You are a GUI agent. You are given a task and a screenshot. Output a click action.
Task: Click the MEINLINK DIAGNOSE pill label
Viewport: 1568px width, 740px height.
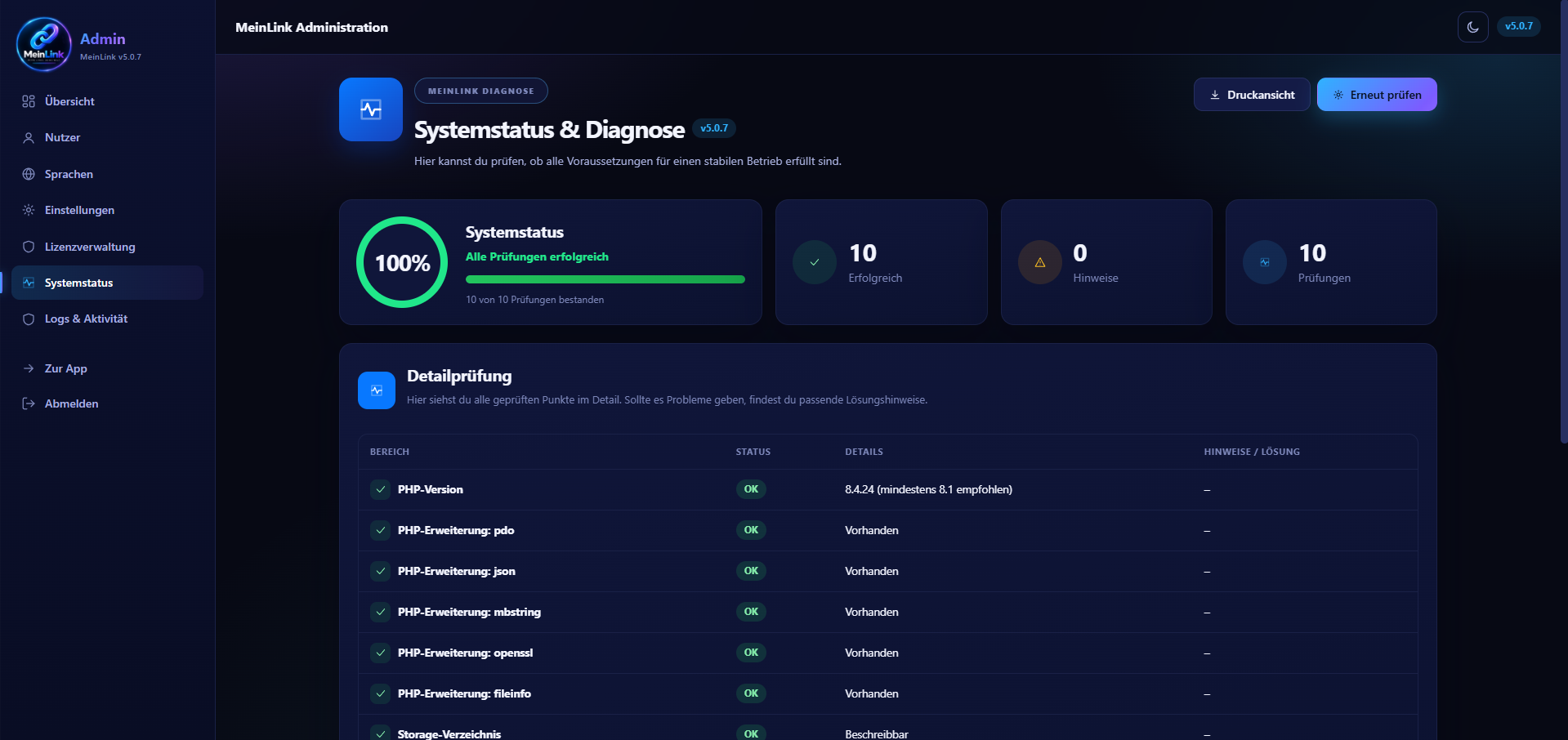481,91
